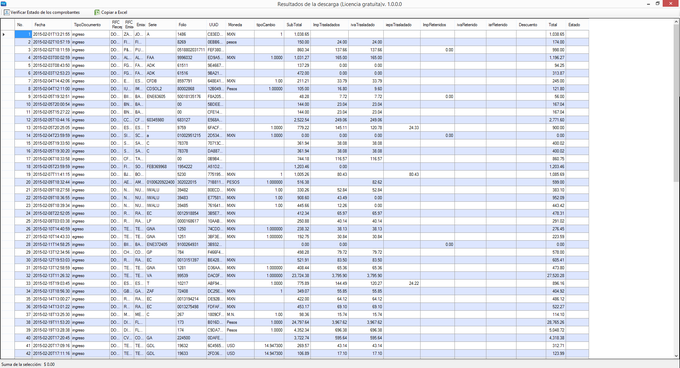The width and height of the screenshot is (680, 368).
Task: Select the Serie cell FEB369968 in row 18
Action: click(x=161, y=166)
